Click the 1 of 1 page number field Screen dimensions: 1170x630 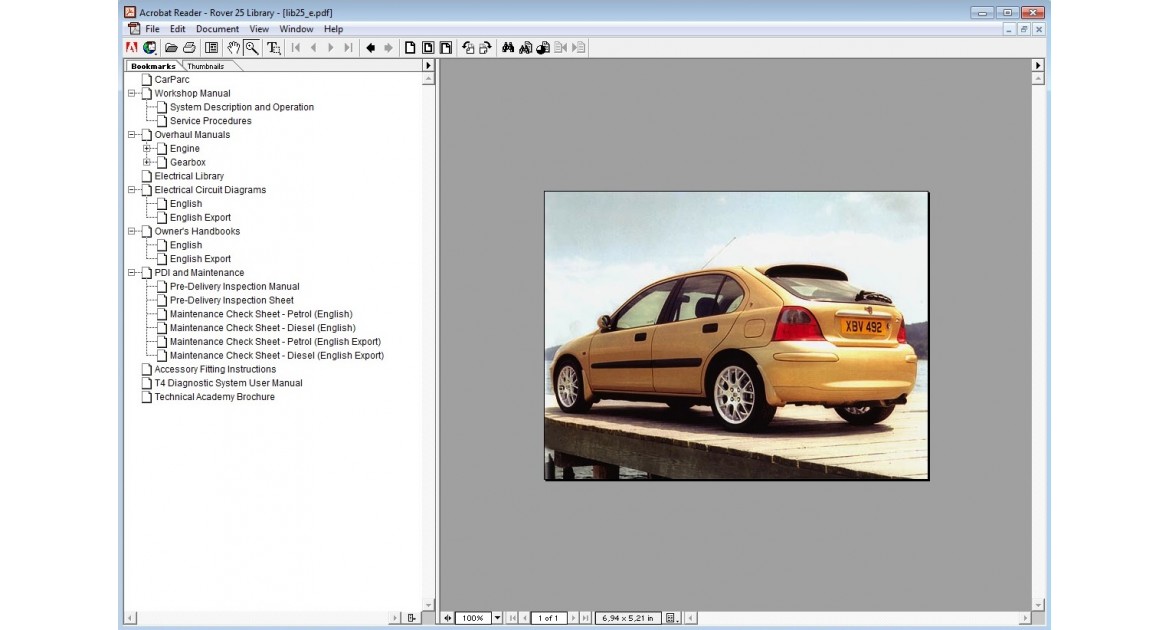click(x=548, y=618)
